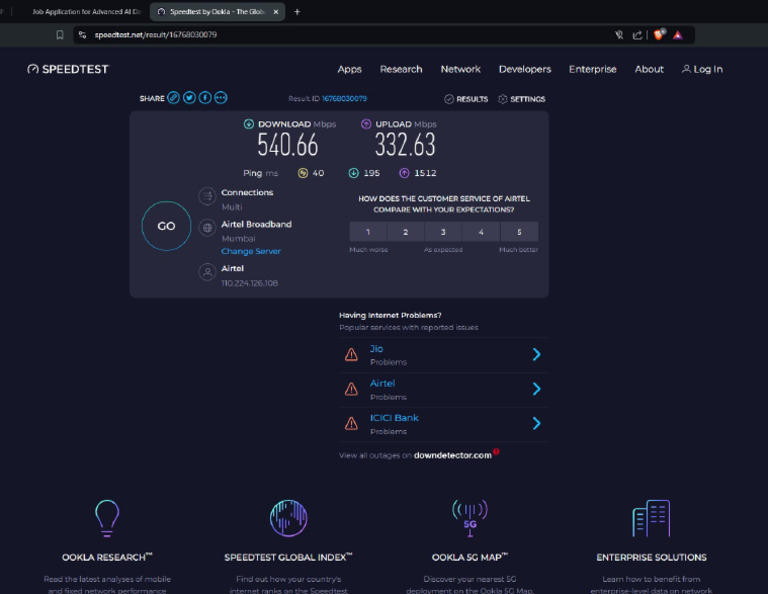Share result on Twitter
The image size is (768, 594).
click(189, 98)
